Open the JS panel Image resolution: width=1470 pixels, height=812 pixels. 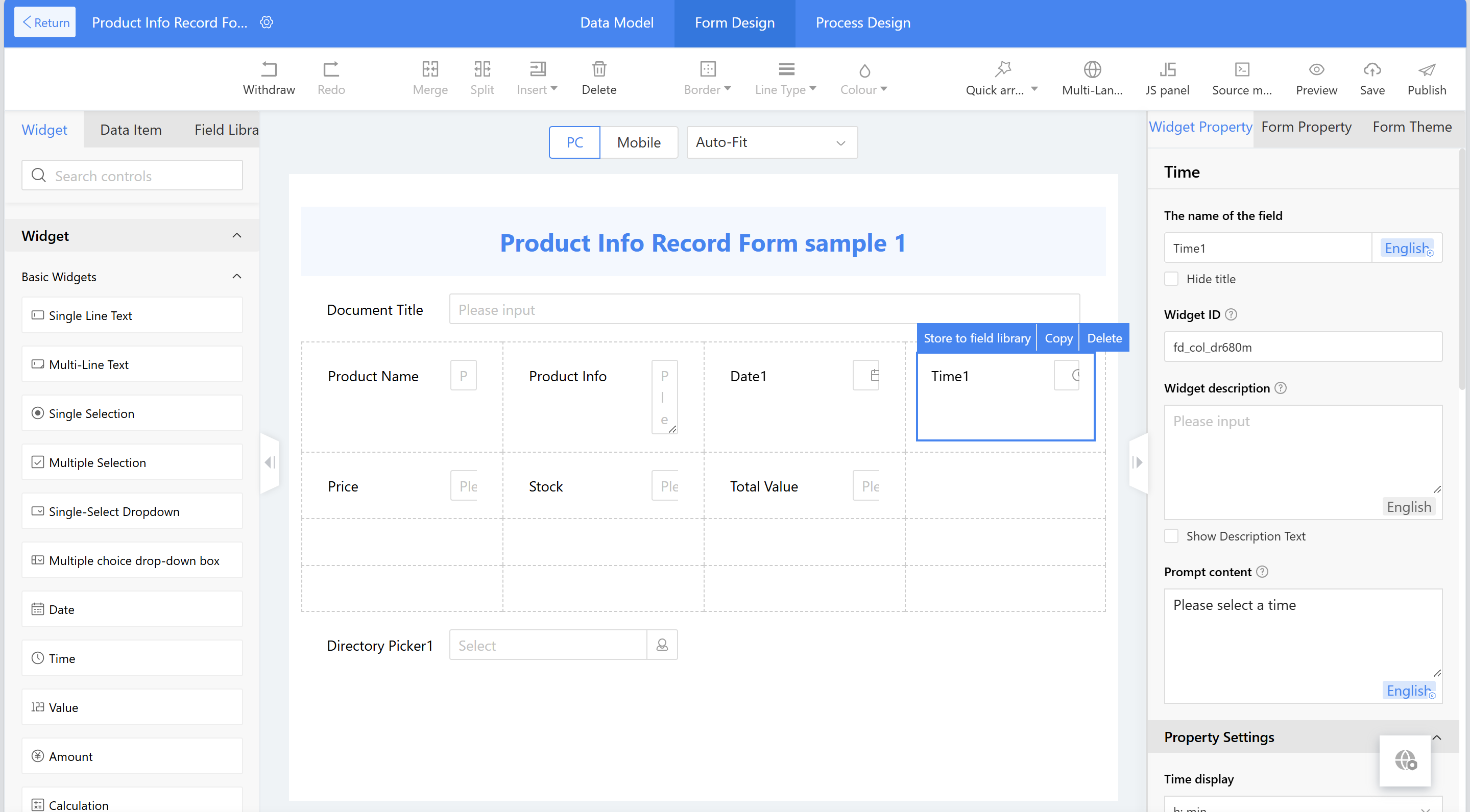click(x=1167, y=69)
